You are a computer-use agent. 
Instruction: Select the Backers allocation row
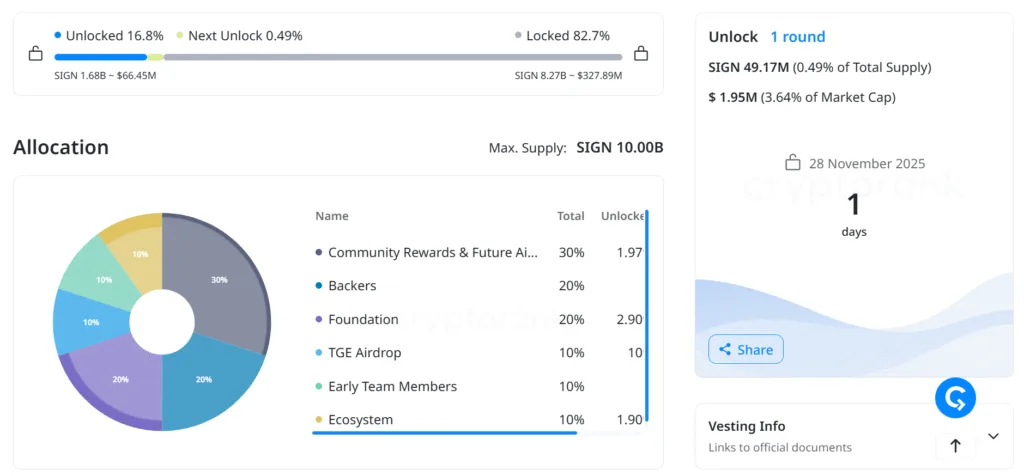click(479, 285)
